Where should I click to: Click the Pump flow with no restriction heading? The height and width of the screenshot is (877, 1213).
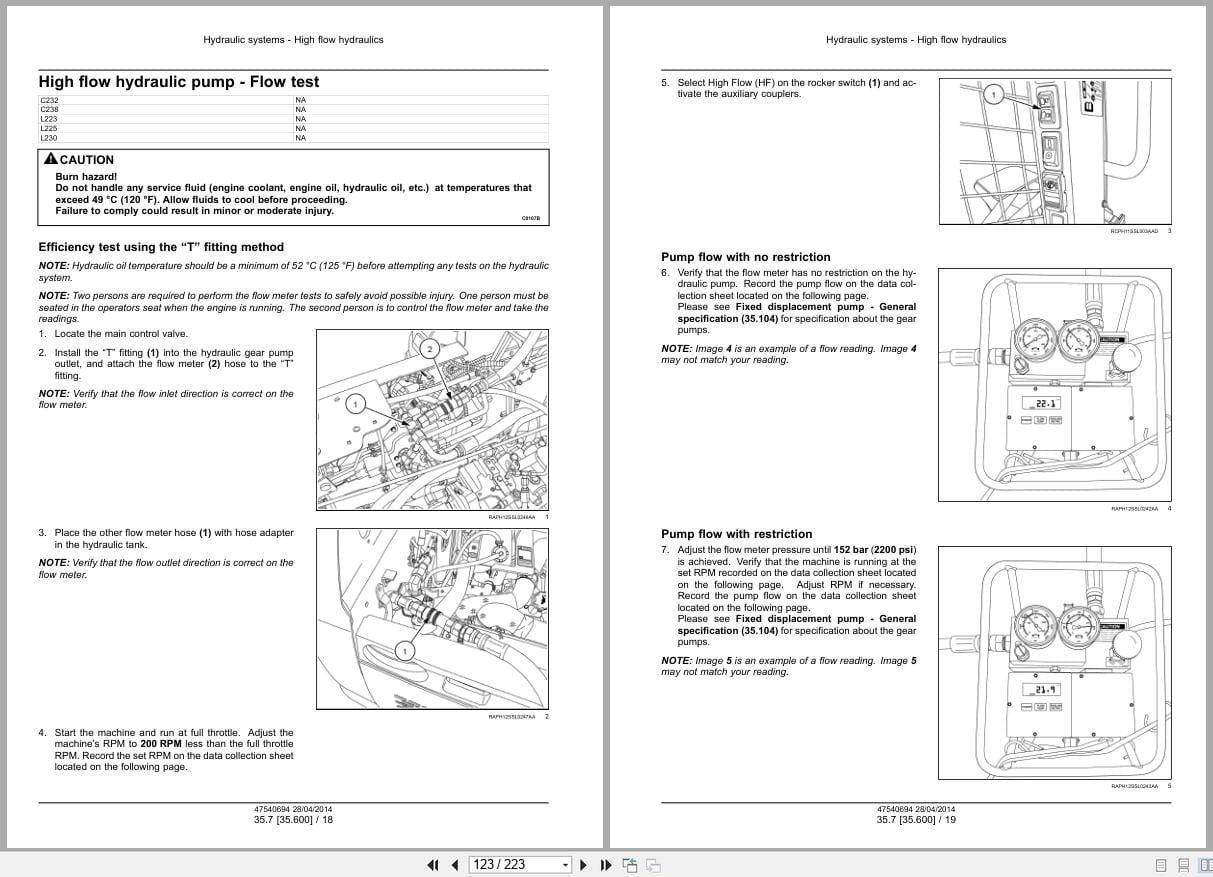click(x=746, y=257)
